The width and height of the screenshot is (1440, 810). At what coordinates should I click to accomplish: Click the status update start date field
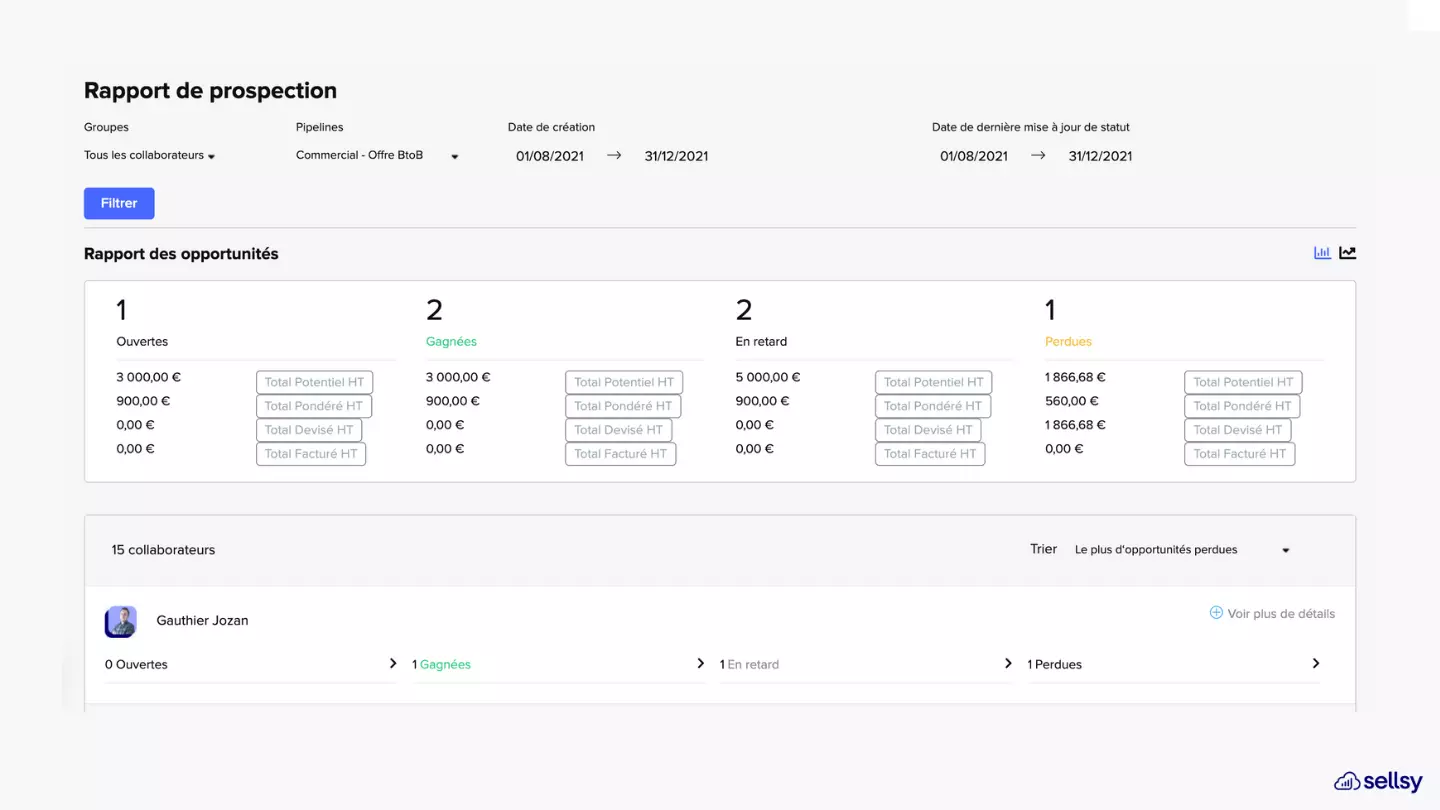point(974,156)
